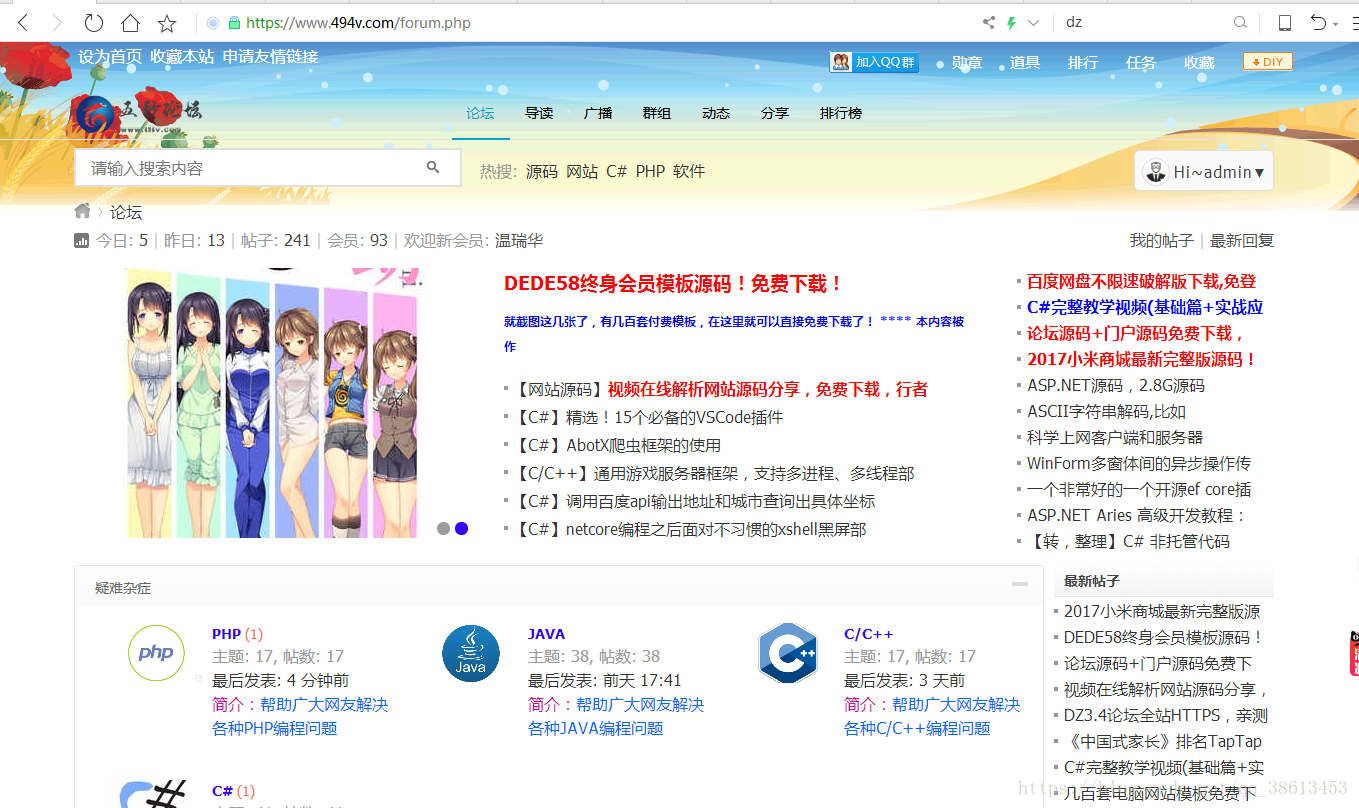Open PHP forum's last post 4 分钟前
1359x808 pixels.
(x=318, y=680)
